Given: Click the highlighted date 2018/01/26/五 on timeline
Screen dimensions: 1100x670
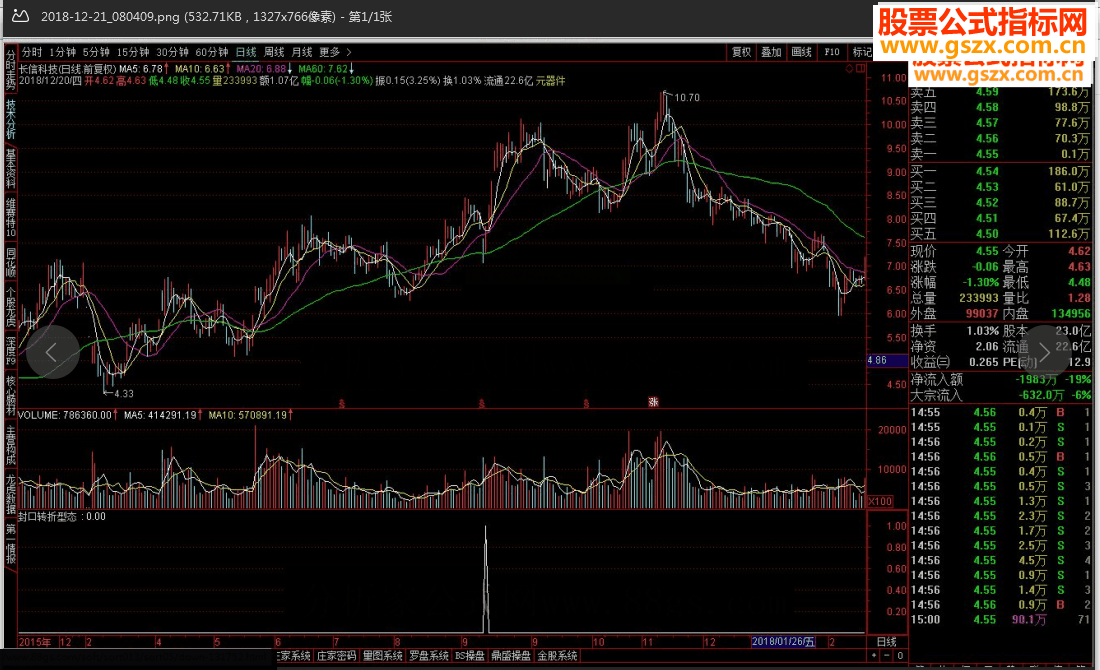Looking at the screenshot, I should click(783, 641).
